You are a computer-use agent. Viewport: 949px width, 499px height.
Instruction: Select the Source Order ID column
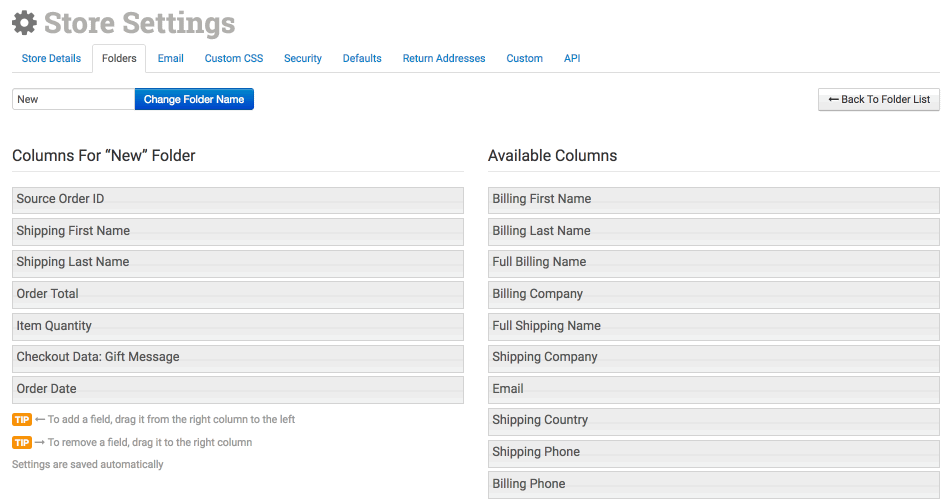click(238, 199)
